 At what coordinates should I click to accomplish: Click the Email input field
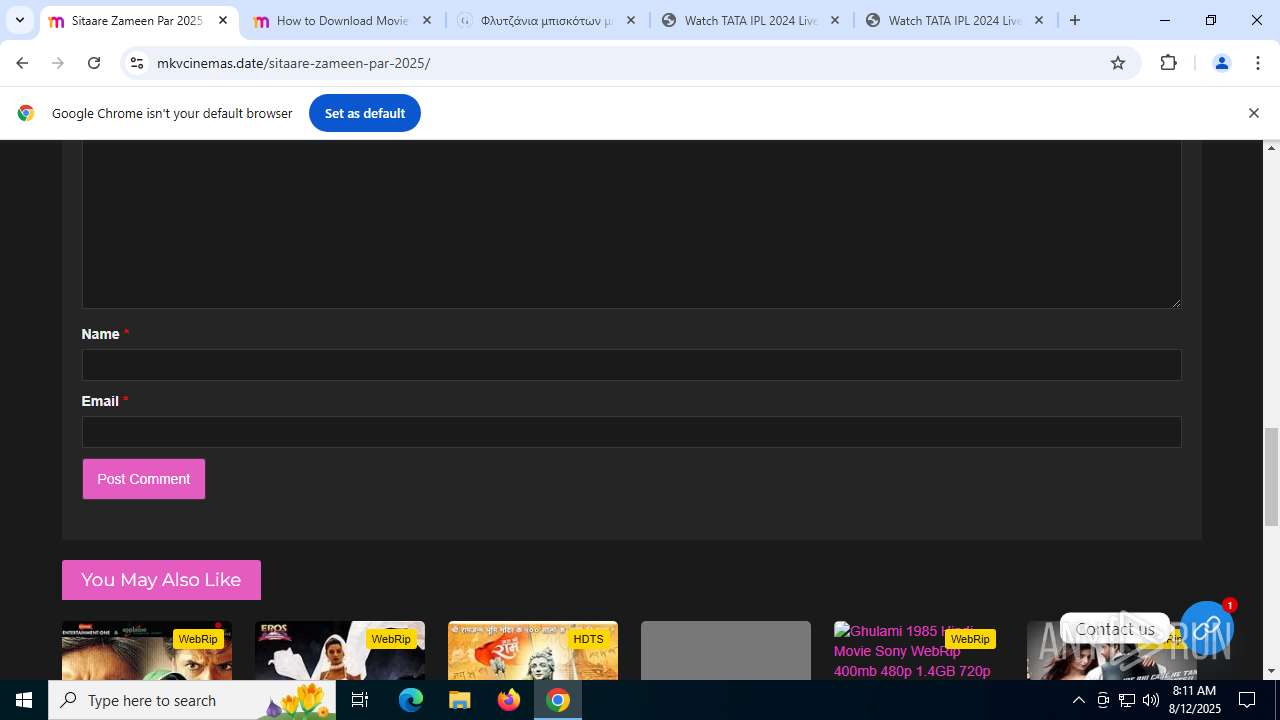pyautogui.click(x=631, y=432)
